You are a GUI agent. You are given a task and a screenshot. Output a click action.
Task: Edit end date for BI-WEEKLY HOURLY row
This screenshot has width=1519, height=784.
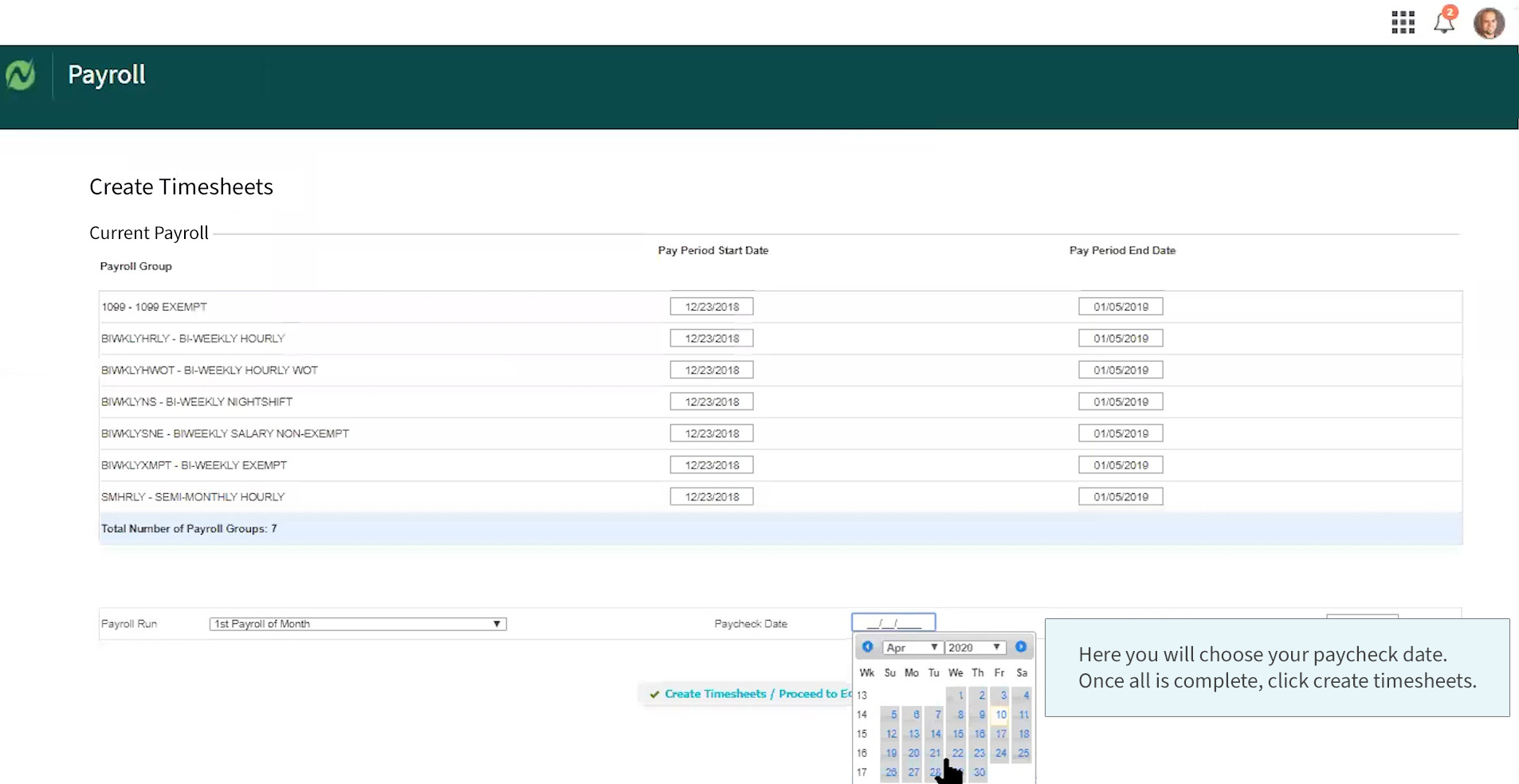[x=1121, y=339]
